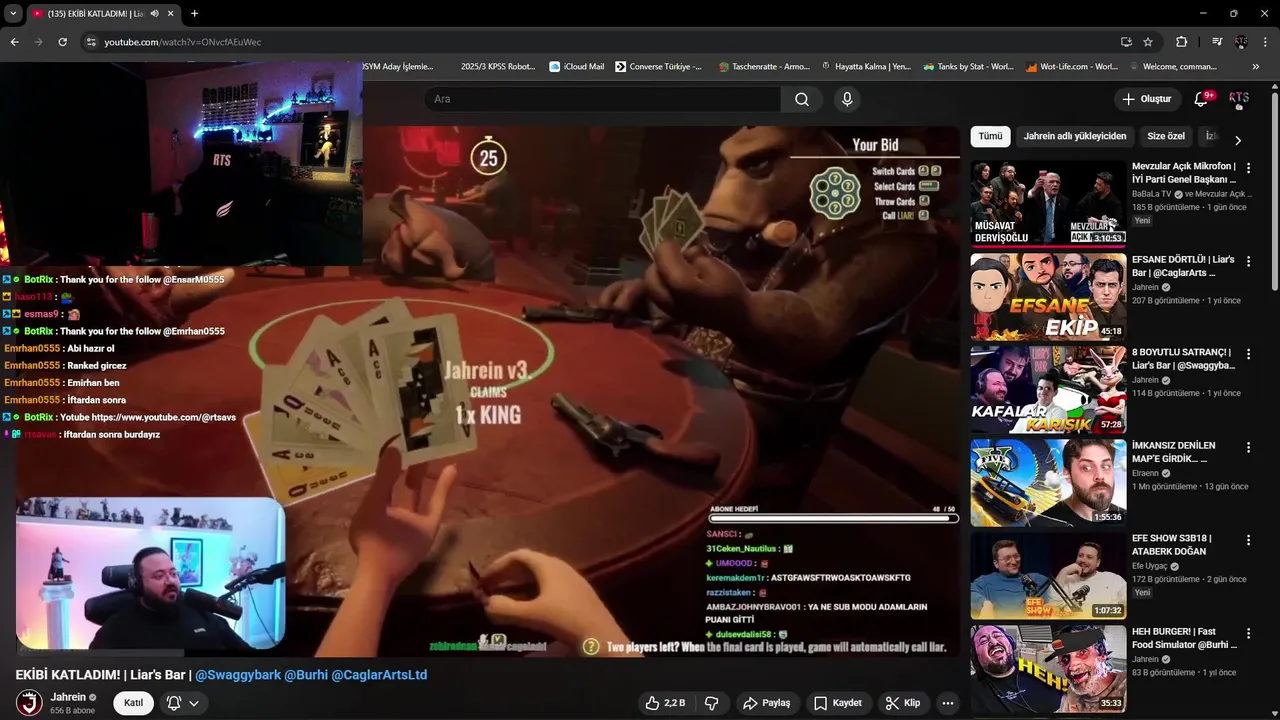
Task: Open EFE SHOW thumbnail with 1:07:32 duration
Action: pyautogui.click(x=1048, y=575)
